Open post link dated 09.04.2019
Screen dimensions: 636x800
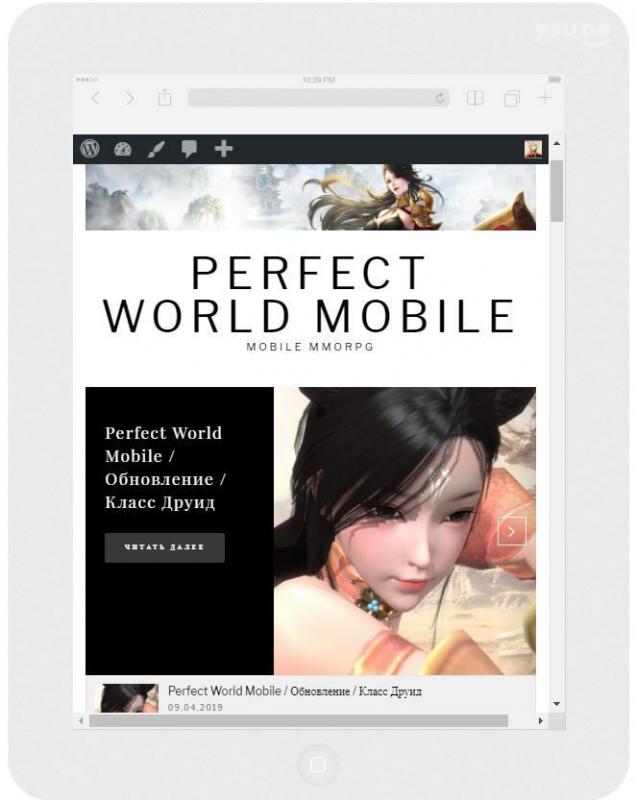(295, 691)
